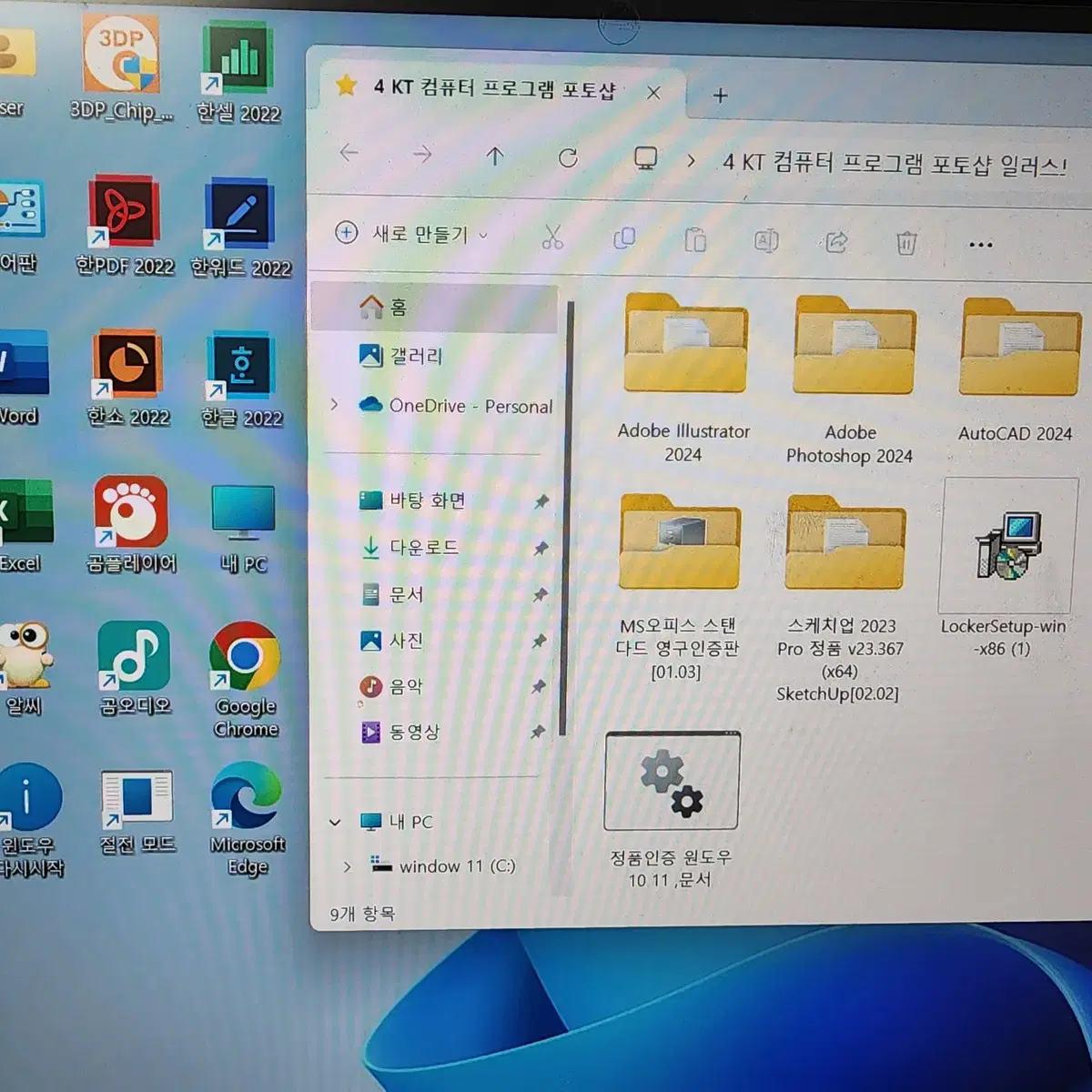Go to 바탕 화면 in quick access
The image size is (1092, 1092).
coord(413,500)
